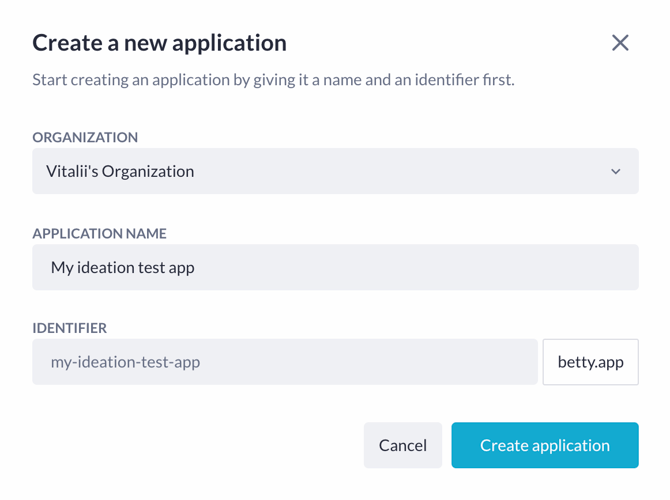Click the 'Start creating an application' description text

[273, 80]
